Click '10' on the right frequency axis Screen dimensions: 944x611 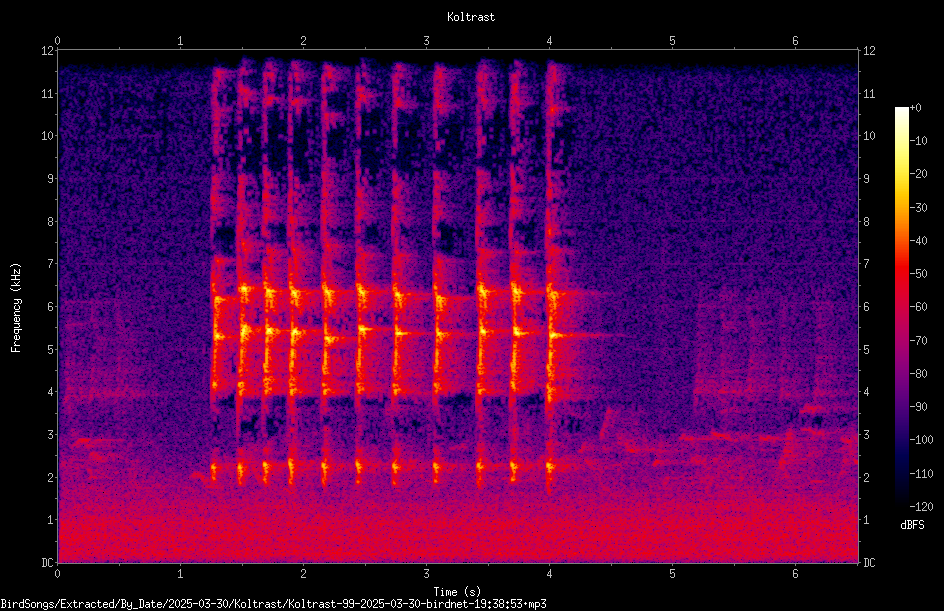(869, 136)
